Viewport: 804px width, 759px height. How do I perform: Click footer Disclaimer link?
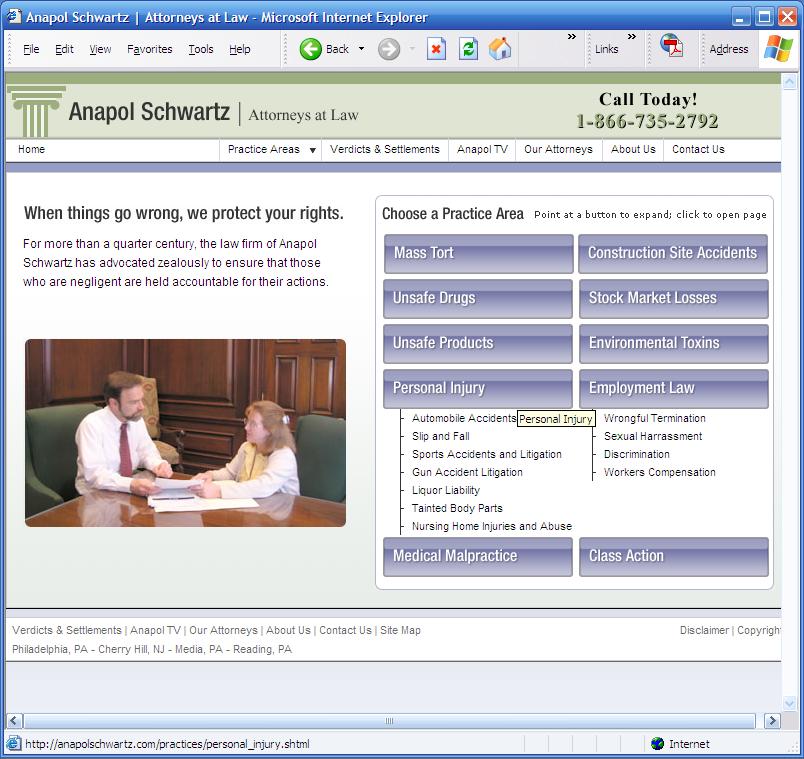pos(704,630)
